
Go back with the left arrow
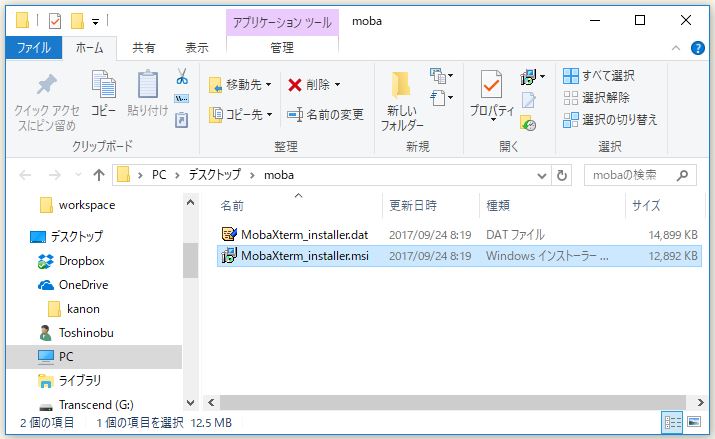tap(25, 175)
